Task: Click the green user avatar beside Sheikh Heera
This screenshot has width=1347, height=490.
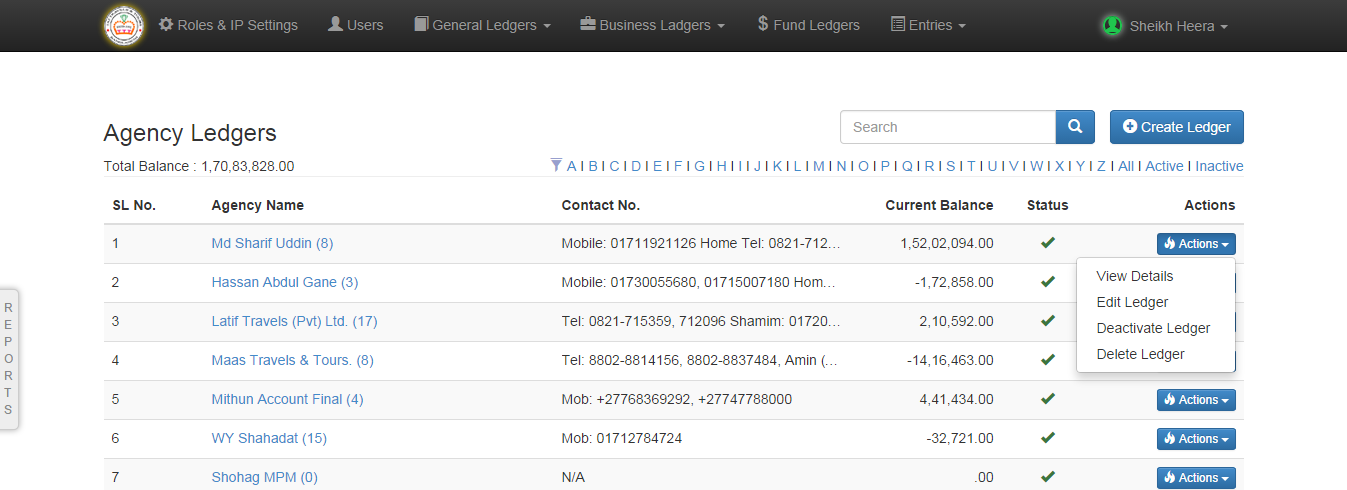Action: [1112, 26]
